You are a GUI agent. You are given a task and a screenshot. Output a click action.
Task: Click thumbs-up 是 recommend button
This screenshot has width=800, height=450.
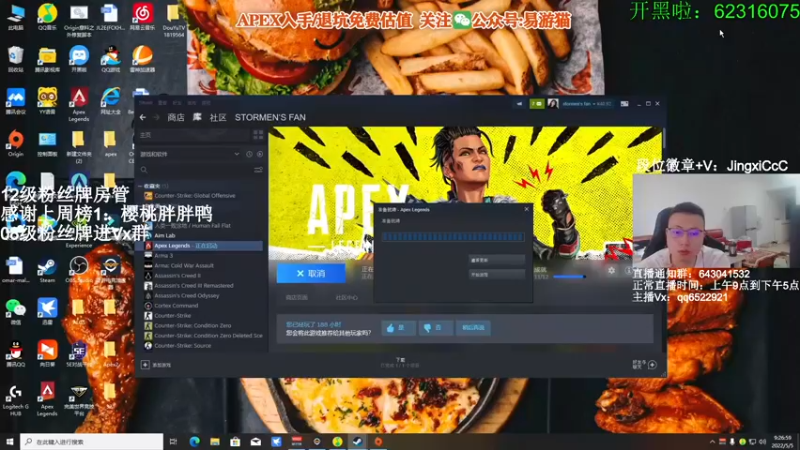(x=398, y=328)
